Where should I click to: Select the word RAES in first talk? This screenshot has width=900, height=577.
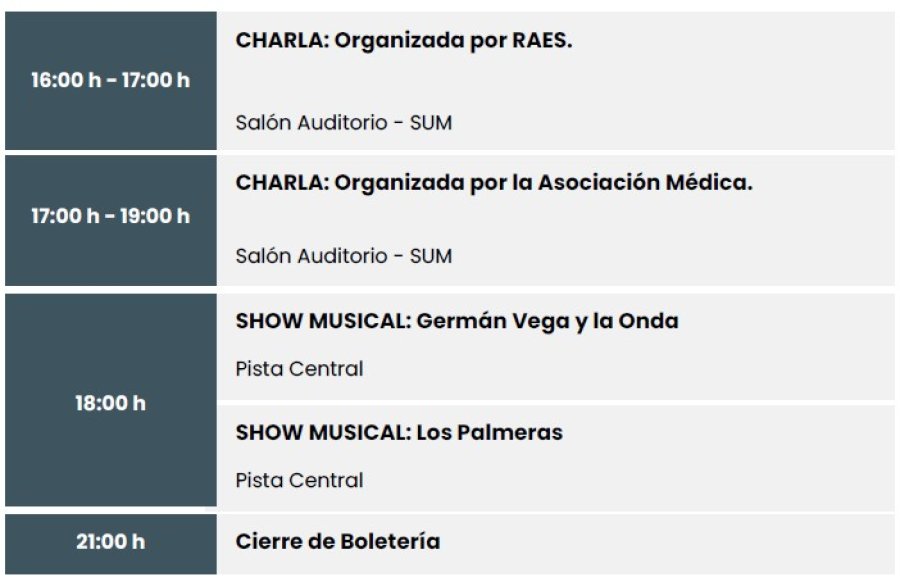tap(542, 41)
